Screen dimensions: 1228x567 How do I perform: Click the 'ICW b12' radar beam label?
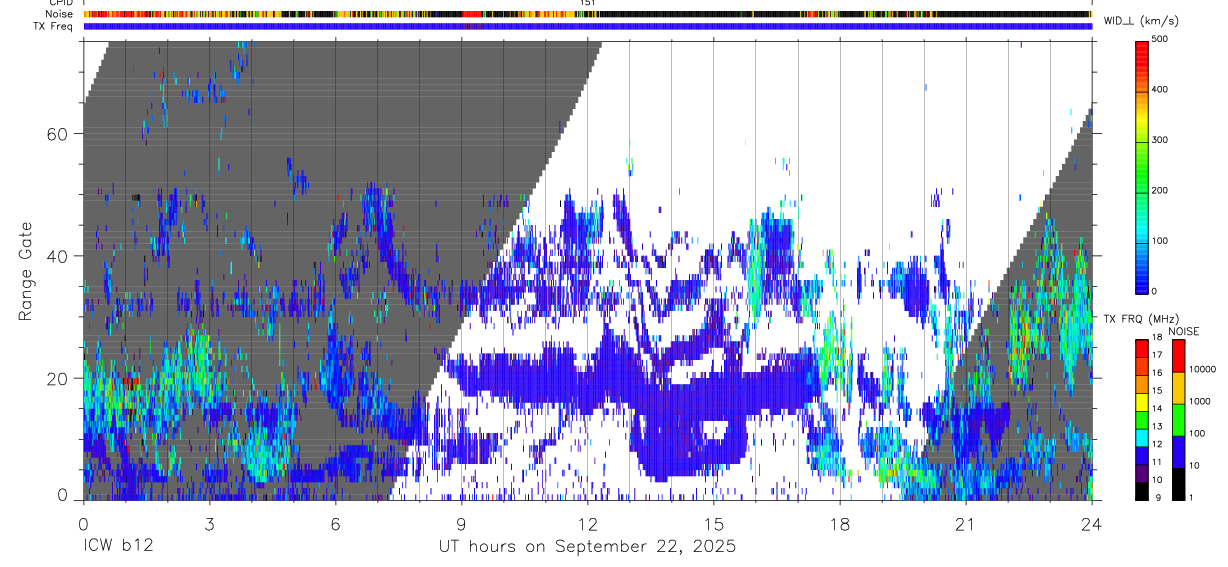(x=118, y=547)
